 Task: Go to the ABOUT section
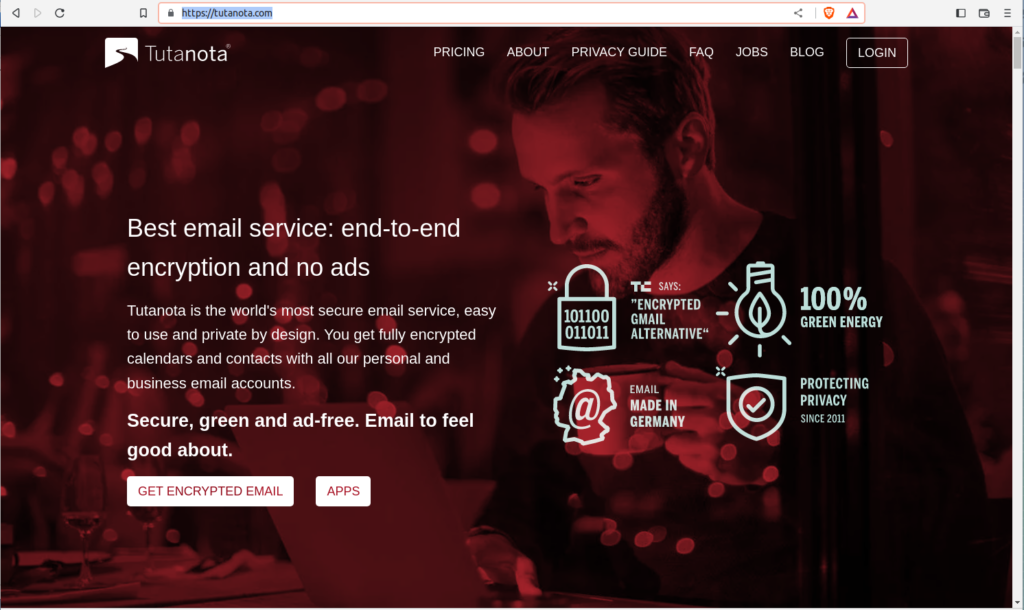[x=528, y=52]
